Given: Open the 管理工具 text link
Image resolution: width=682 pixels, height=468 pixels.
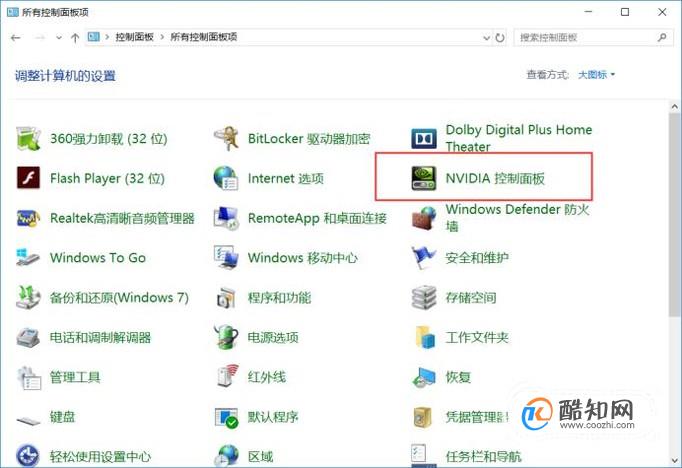Looking at the screenshot, I should click(x=75, y=377).
